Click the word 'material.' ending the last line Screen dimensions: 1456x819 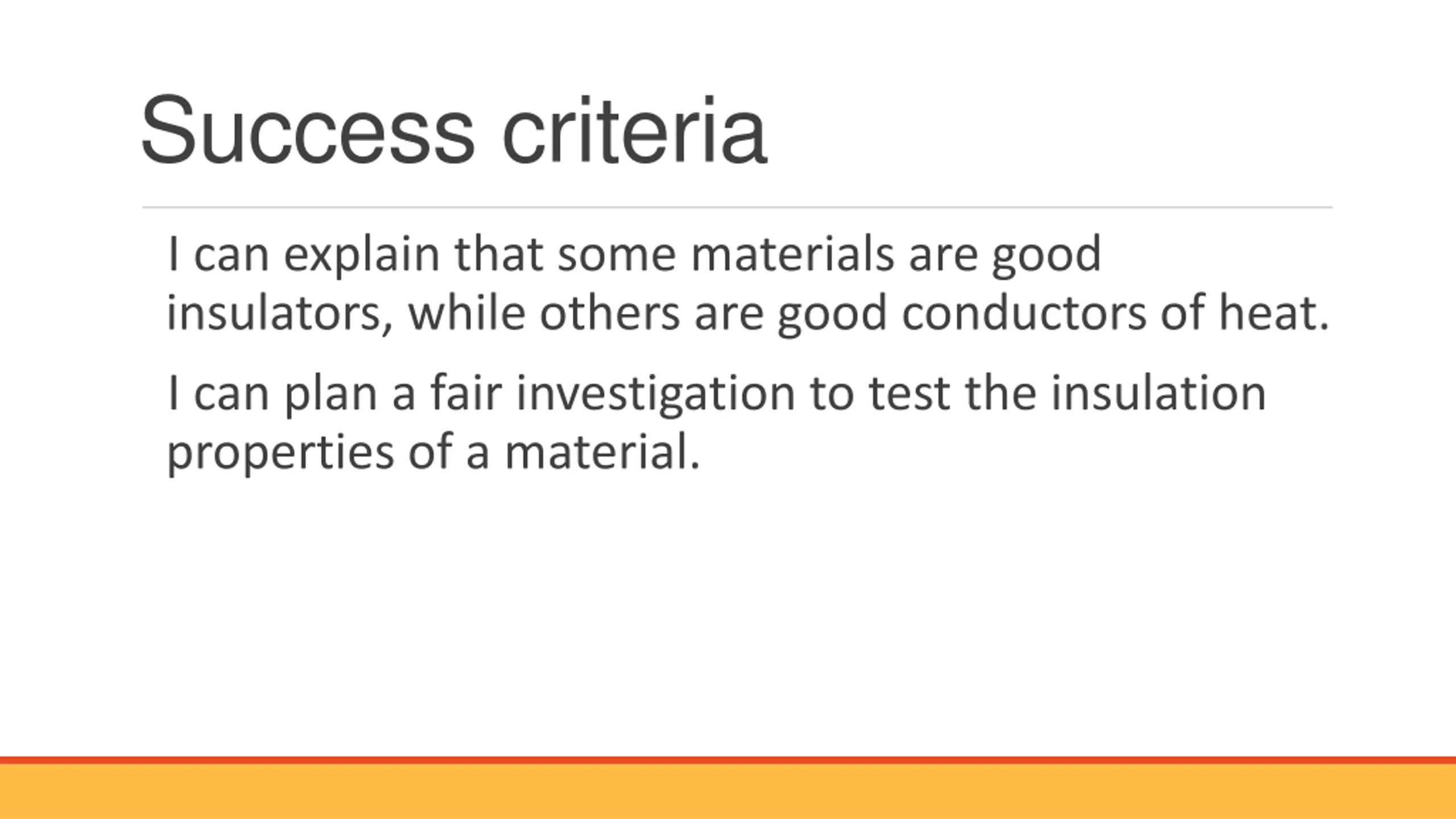[602, 452]
